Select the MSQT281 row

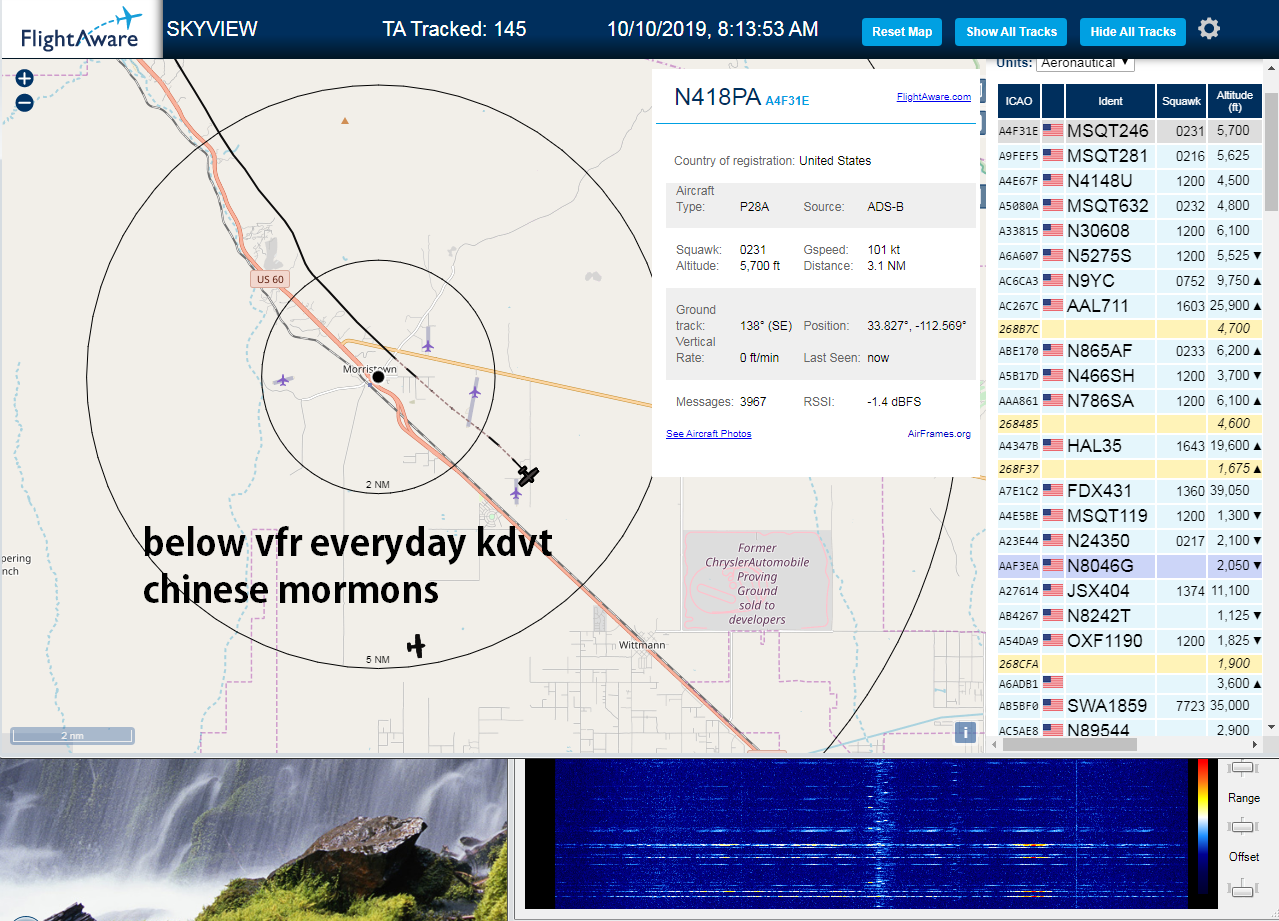coord(1130,156)
